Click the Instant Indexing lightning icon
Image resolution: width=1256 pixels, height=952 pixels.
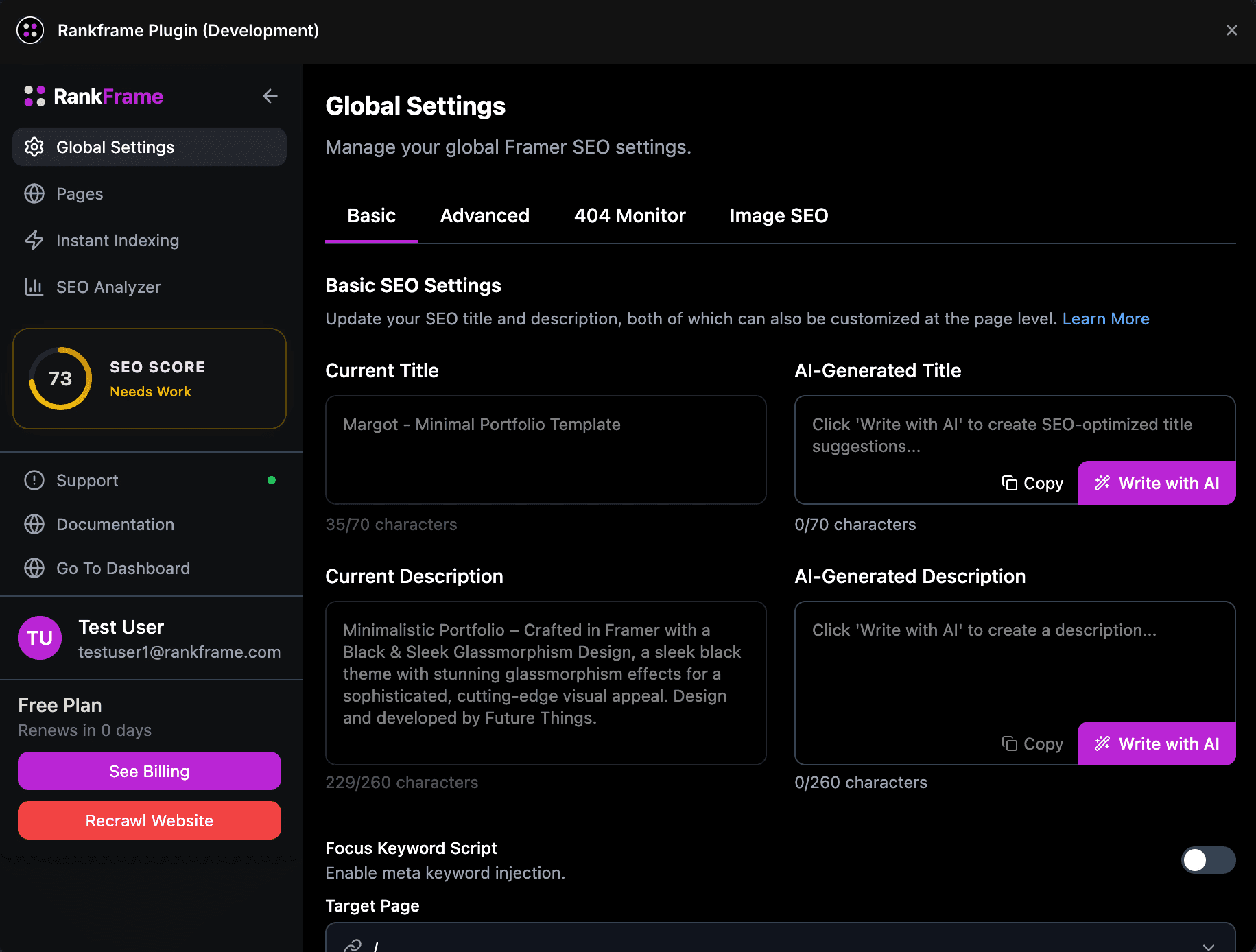pyautogui.click(x=34, y=240)
